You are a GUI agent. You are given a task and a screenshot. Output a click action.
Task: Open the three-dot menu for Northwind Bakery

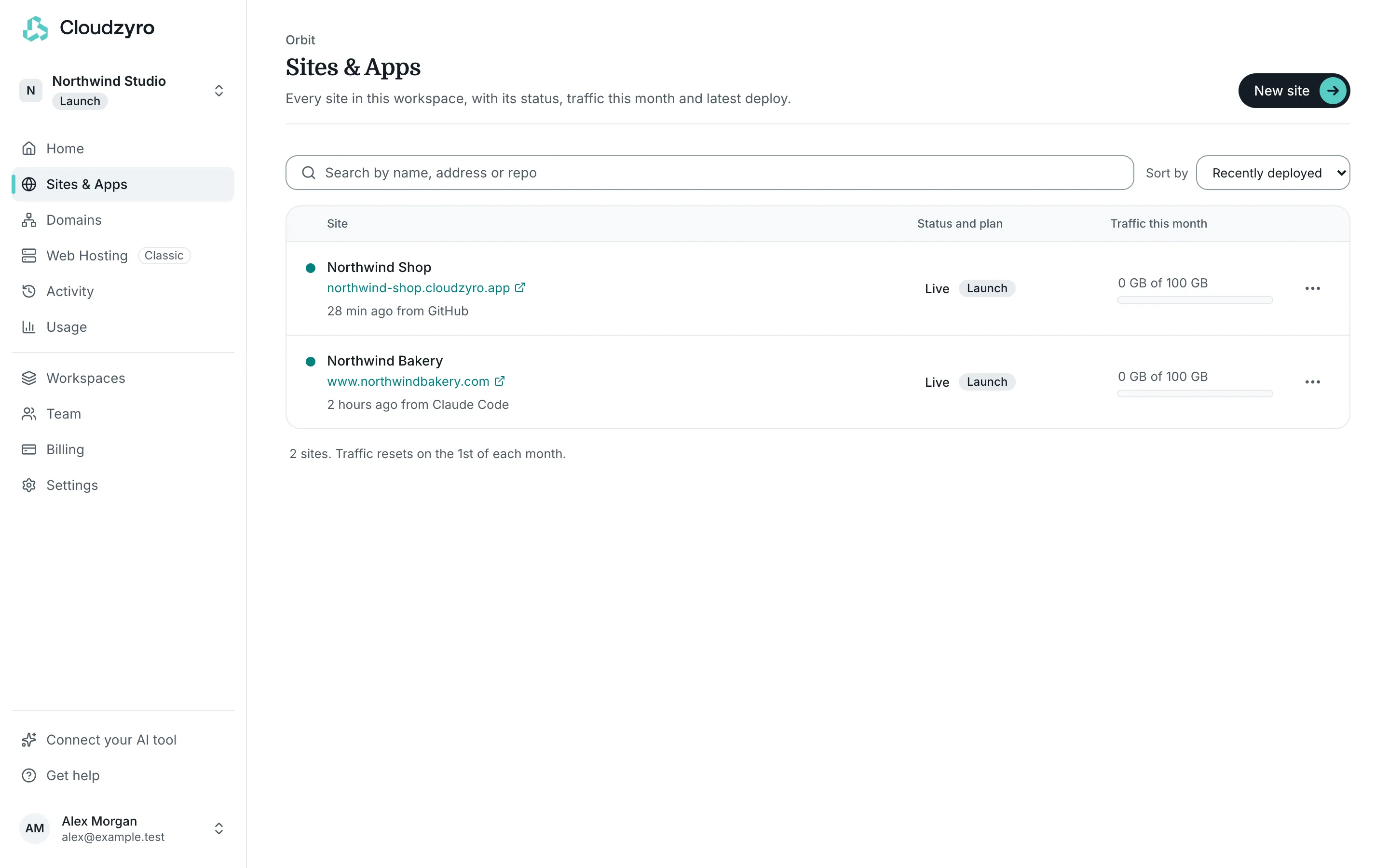1312,382
